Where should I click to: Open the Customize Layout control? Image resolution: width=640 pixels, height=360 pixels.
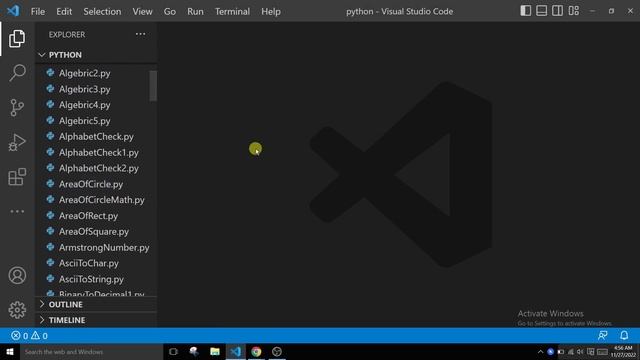[574, 11]
